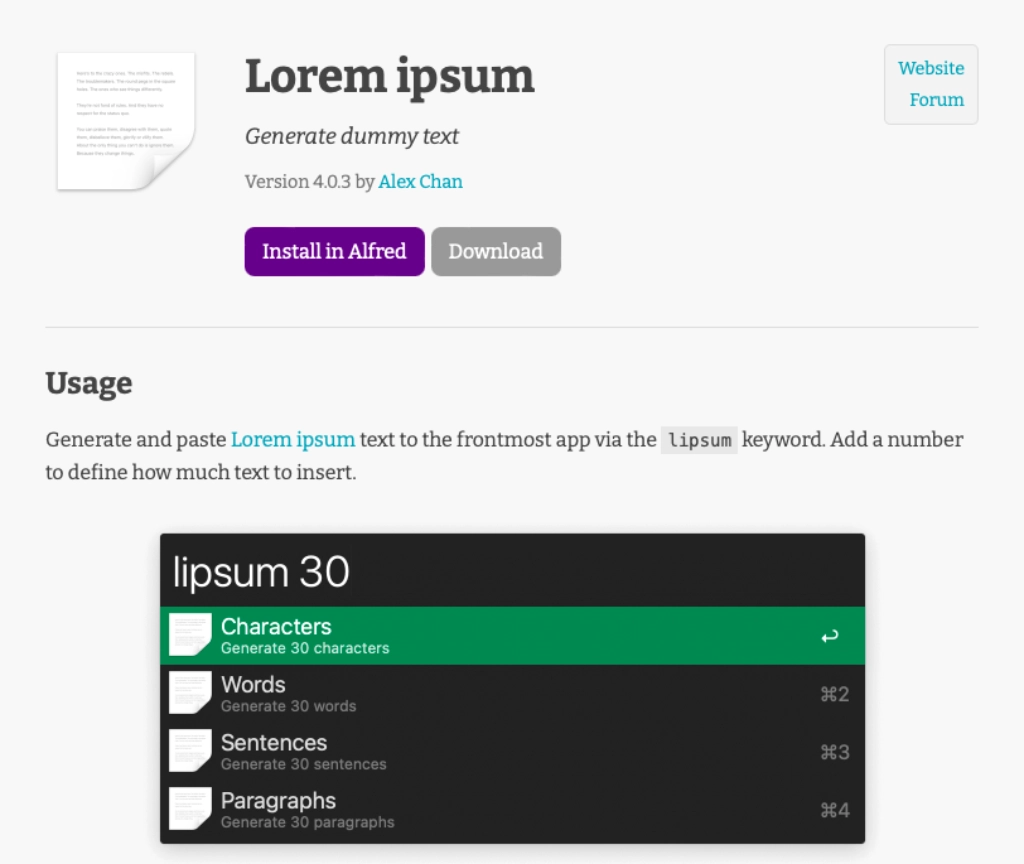Click the Paragraphs row document icon
The height and width of the screenshot is (864, 1024).
(x=190, y=809)
